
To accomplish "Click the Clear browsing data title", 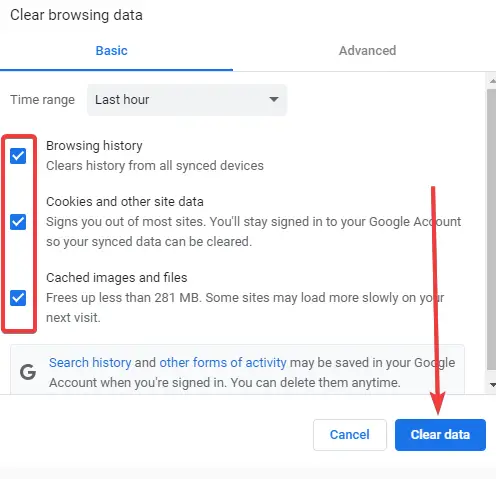I will click(x=76, y=15).
